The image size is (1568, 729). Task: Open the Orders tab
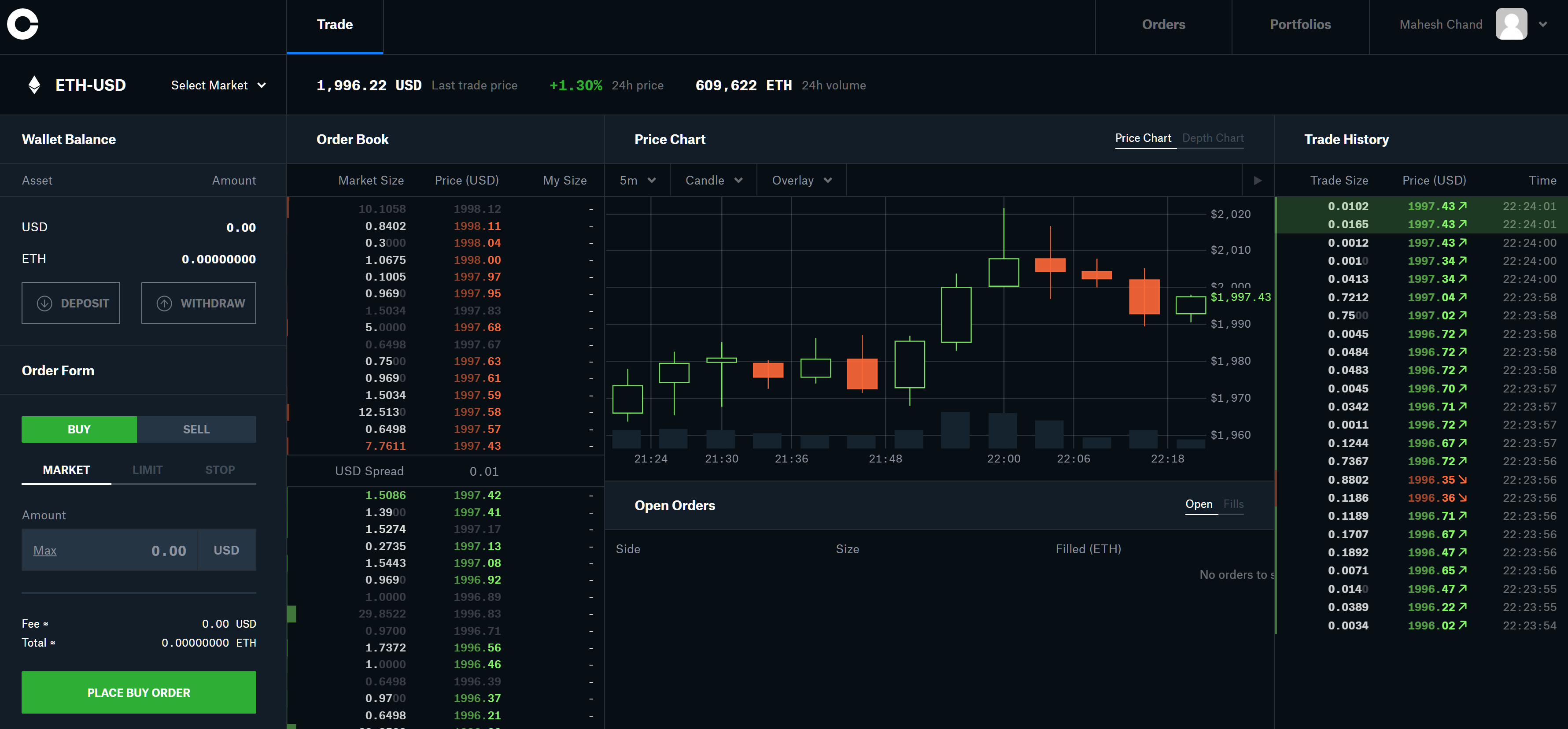point(1163,24)
